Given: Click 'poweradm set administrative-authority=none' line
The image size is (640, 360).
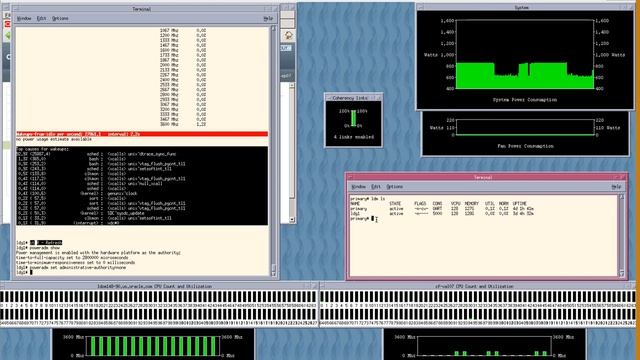Looking at the screenshot, I should click(71, 268).
